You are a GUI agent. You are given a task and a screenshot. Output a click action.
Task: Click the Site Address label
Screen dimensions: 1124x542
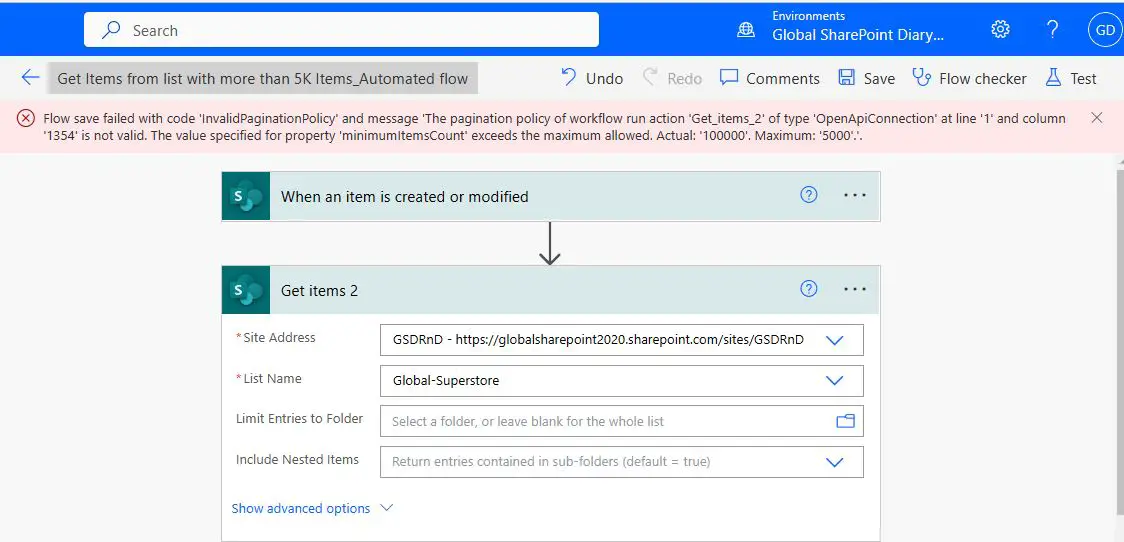(280, 338)
